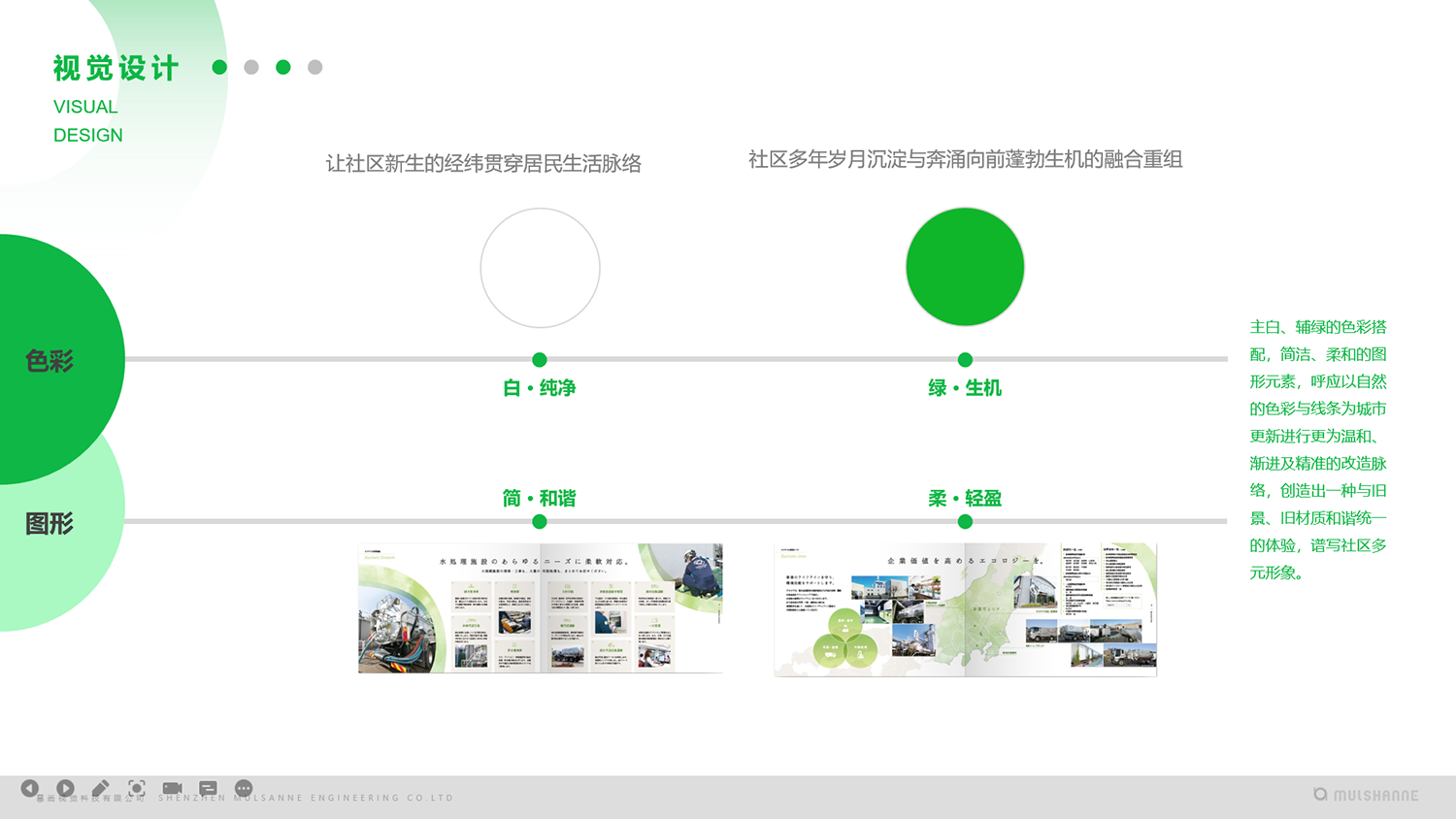The image size is (1456, 819).
Task: Open the right brochure spread with map
Action: coord(966,609)
